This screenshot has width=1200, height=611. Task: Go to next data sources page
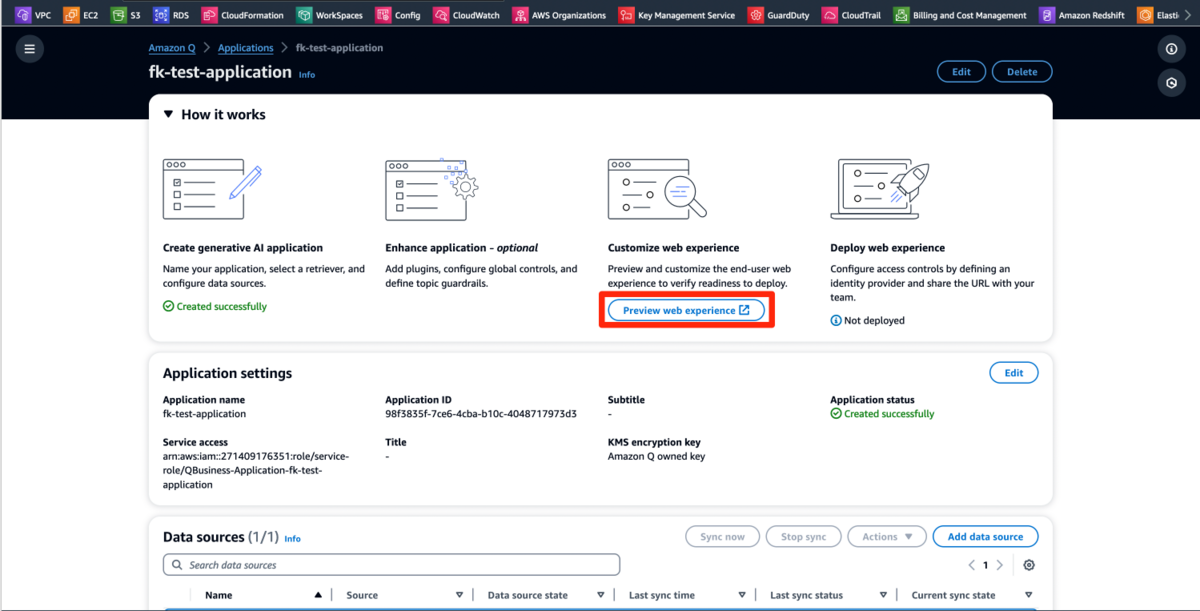[x=1000, y=565]
